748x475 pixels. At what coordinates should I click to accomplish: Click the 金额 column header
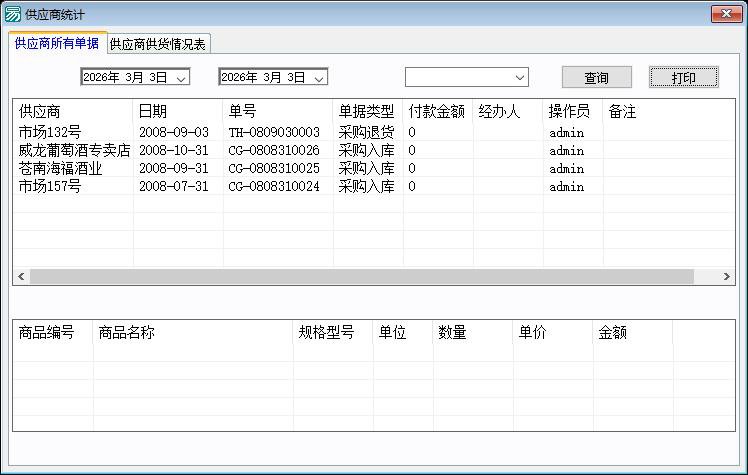point(612,332)
